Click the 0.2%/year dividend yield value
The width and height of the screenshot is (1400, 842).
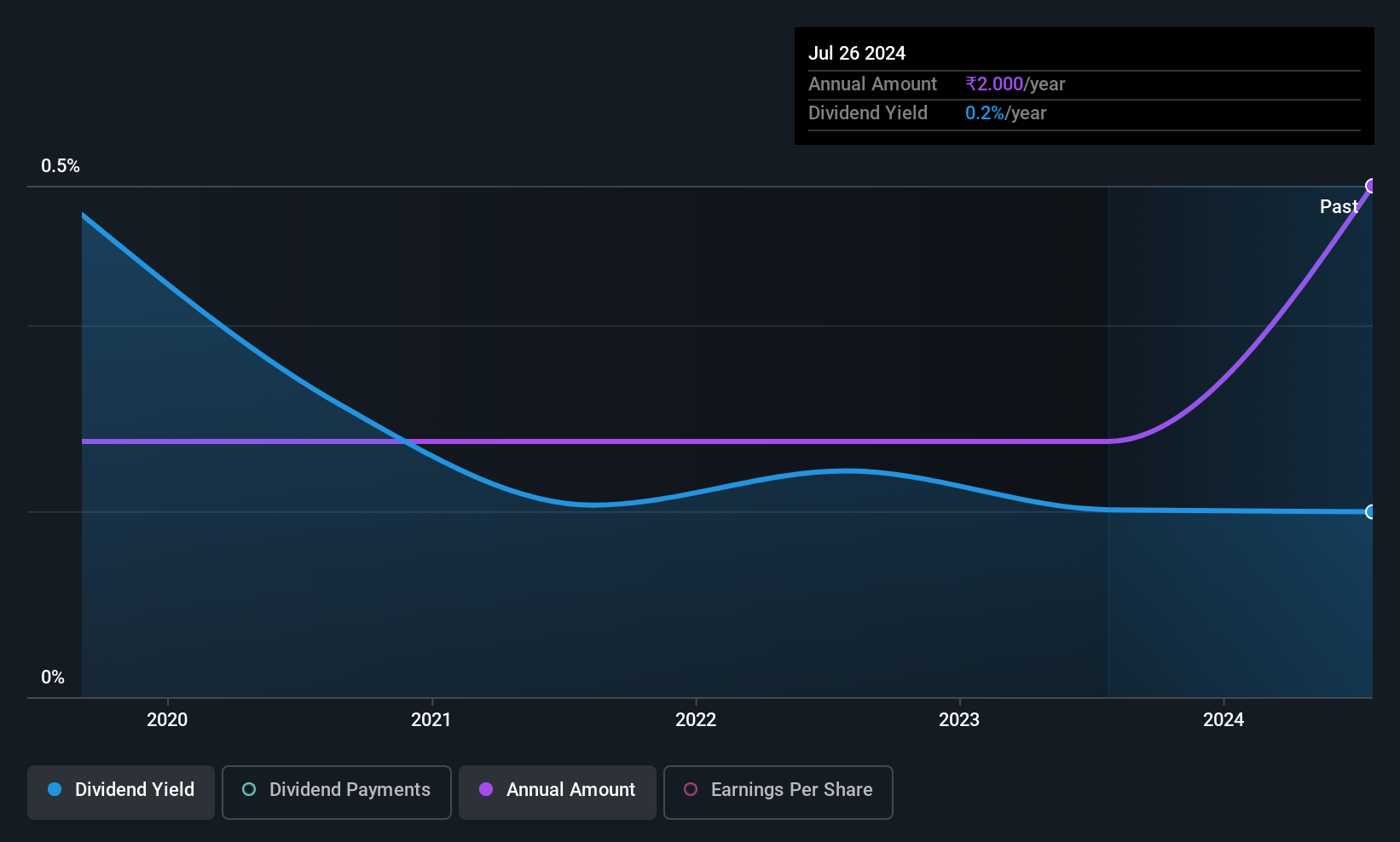pyautogui.click(x=1006, y=112)
